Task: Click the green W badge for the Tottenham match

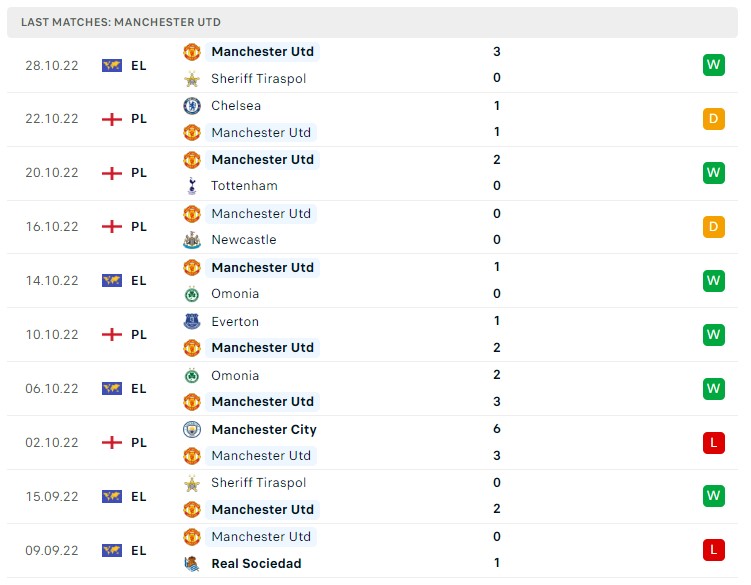Action: pos(713,173)
